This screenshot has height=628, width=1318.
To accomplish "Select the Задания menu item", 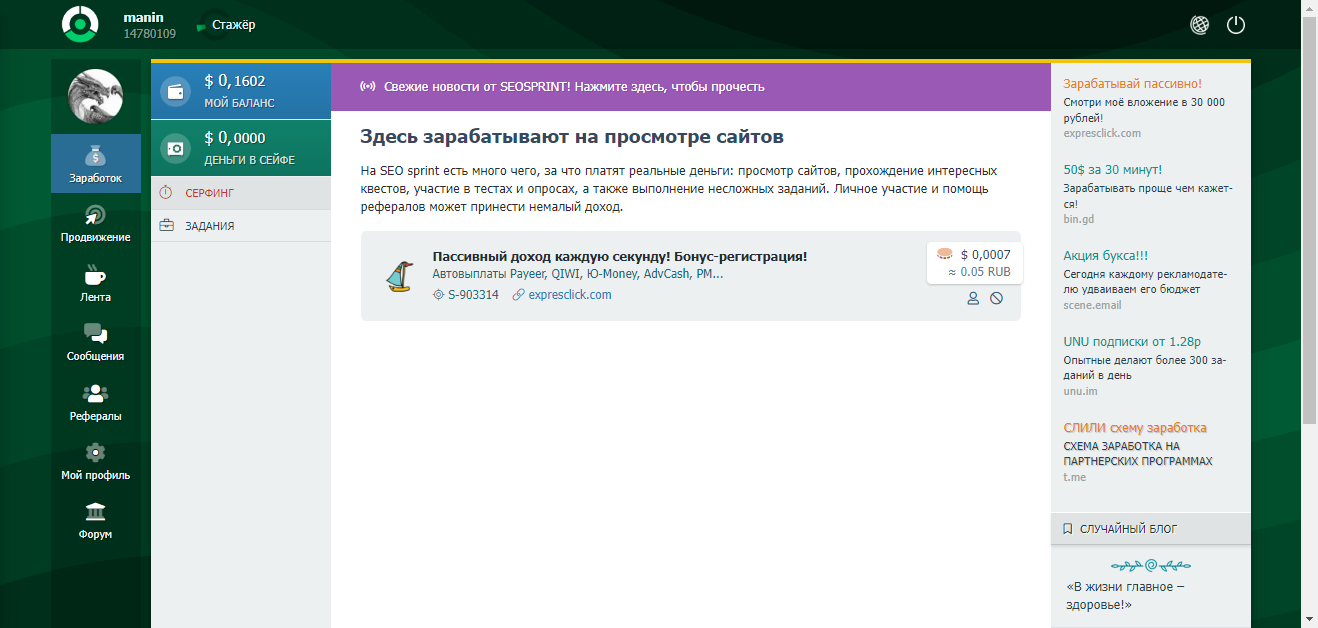I will (241, 226).
